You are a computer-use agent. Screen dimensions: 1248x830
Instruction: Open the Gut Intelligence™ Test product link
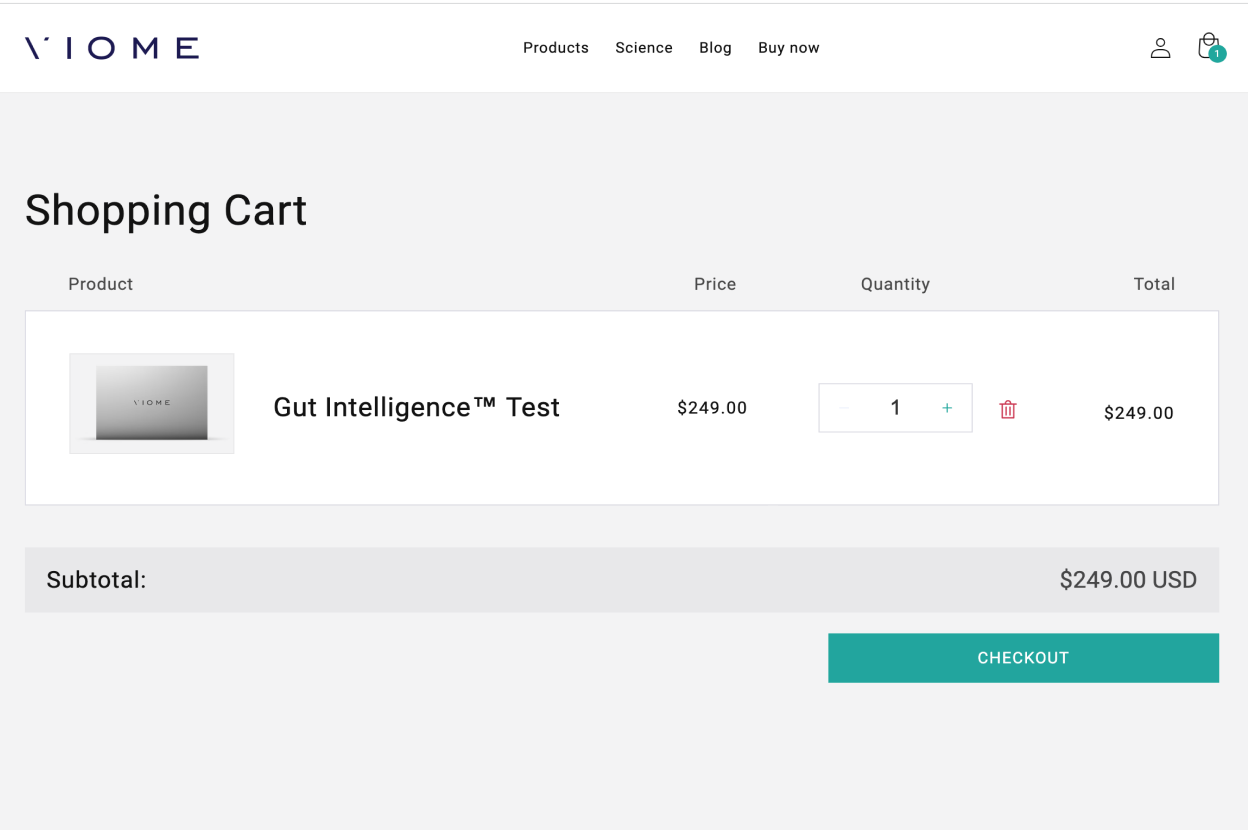click(417, 407)
